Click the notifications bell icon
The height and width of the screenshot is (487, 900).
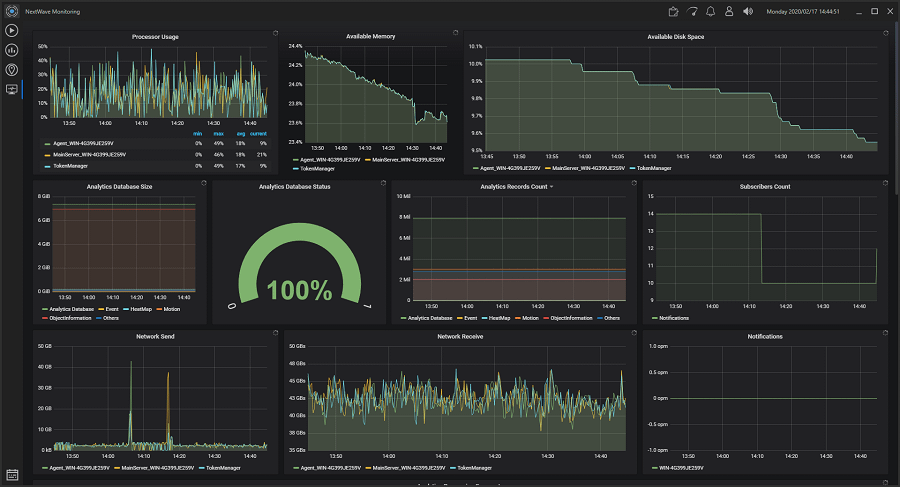point(710,12)
